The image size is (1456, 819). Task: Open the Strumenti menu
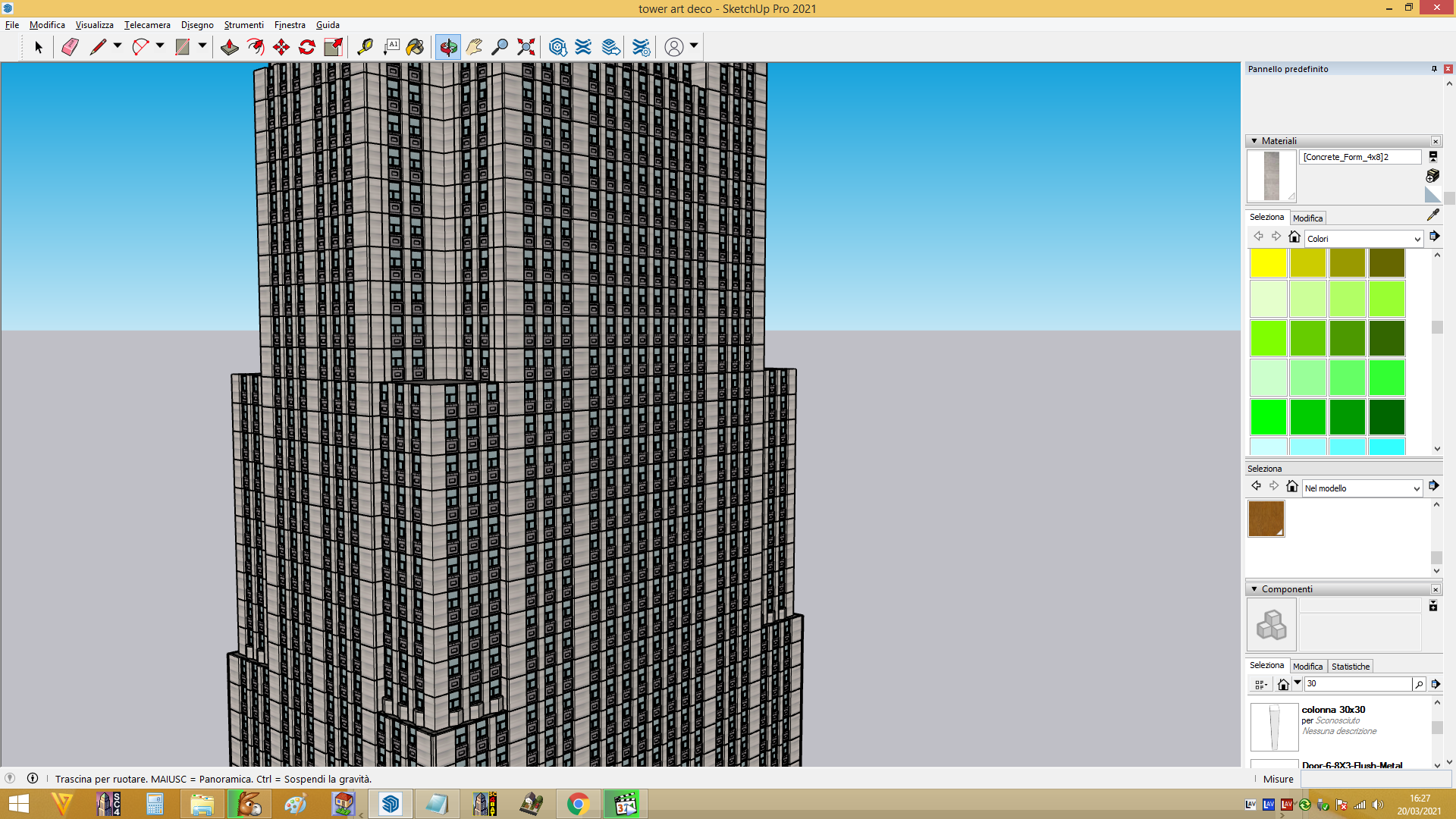pos(243,25)
